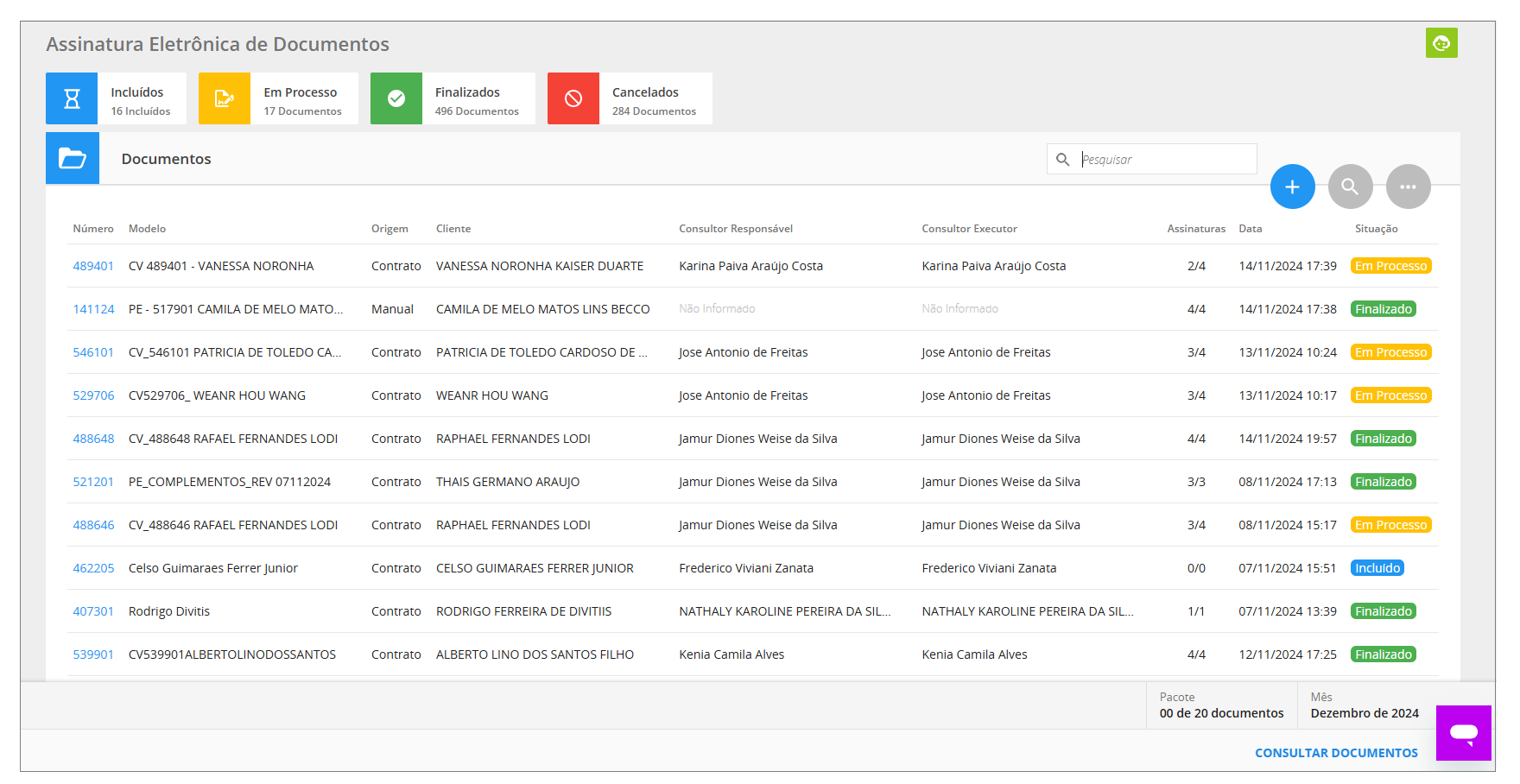
Task: Select client CELSO GUIMARAES FERRER JUNIOR
Action: coord(535,568)
